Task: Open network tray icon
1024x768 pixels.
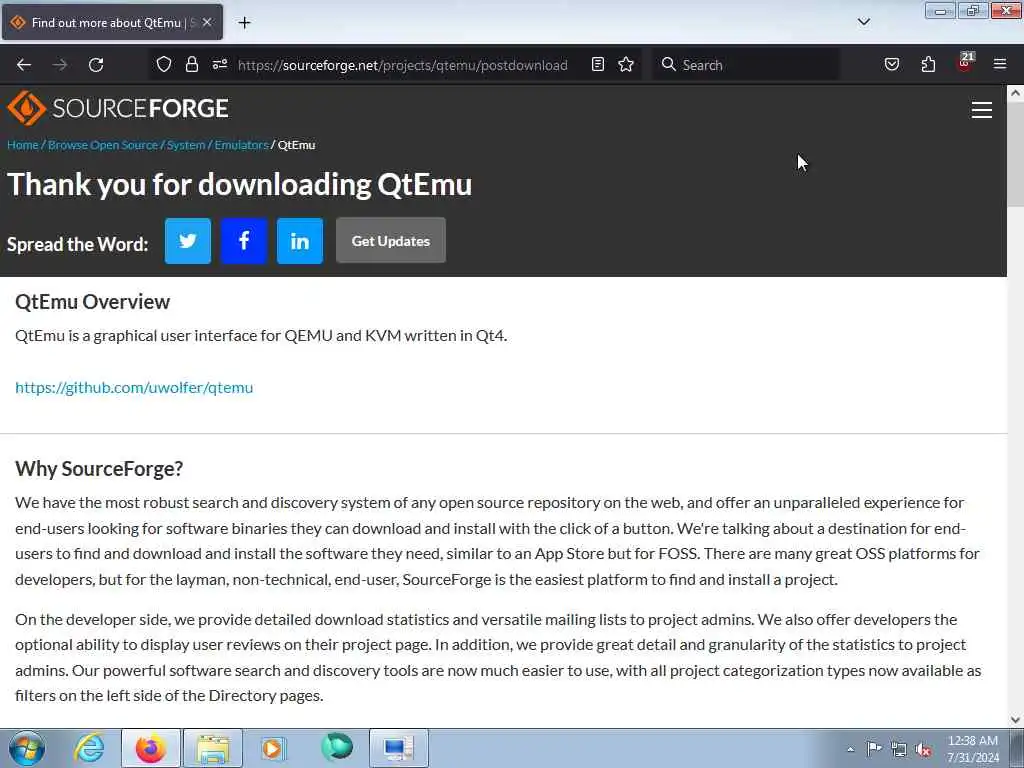Action: click(x=899, y=749)
